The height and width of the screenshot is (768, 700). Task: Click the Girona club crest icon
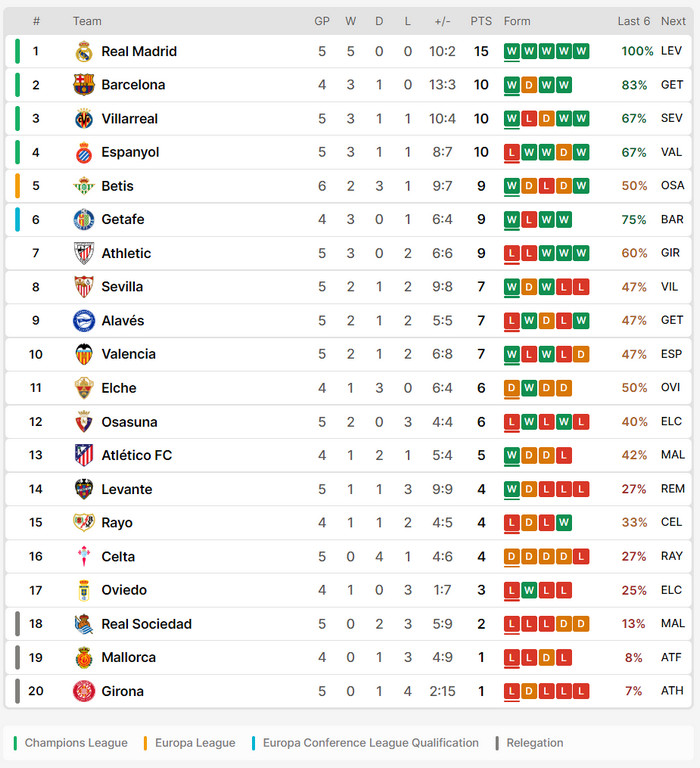tap(84, 691)
